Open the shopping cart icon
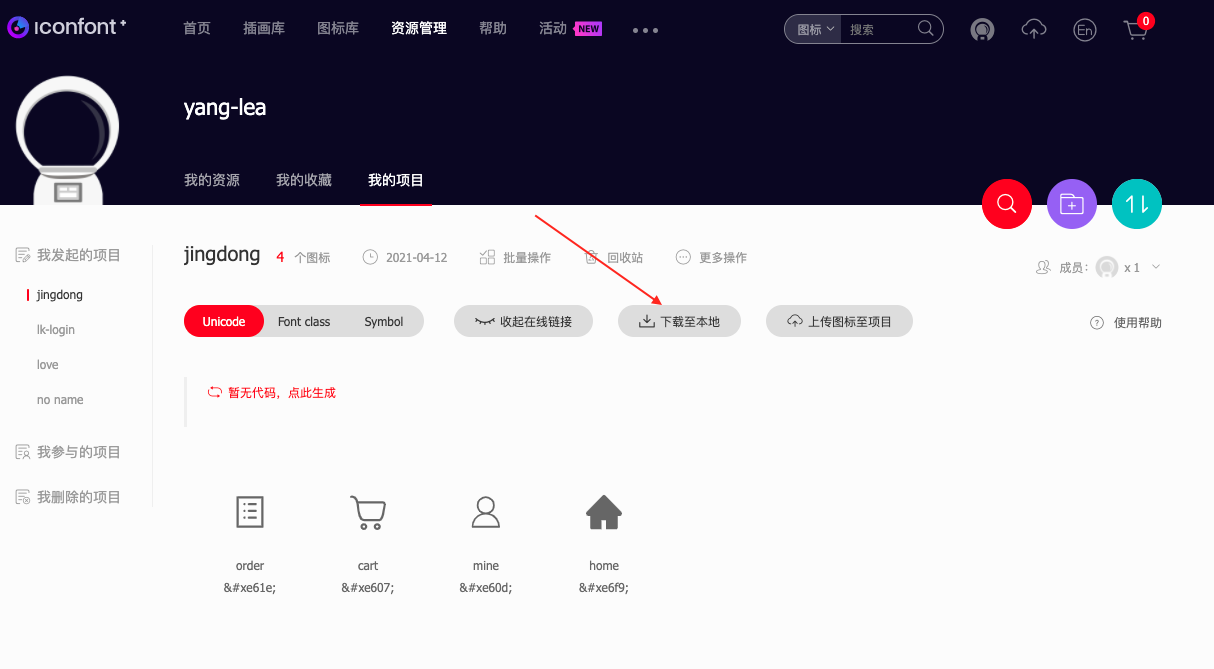Screen dimensions: 1214x669 point(1137,28)
